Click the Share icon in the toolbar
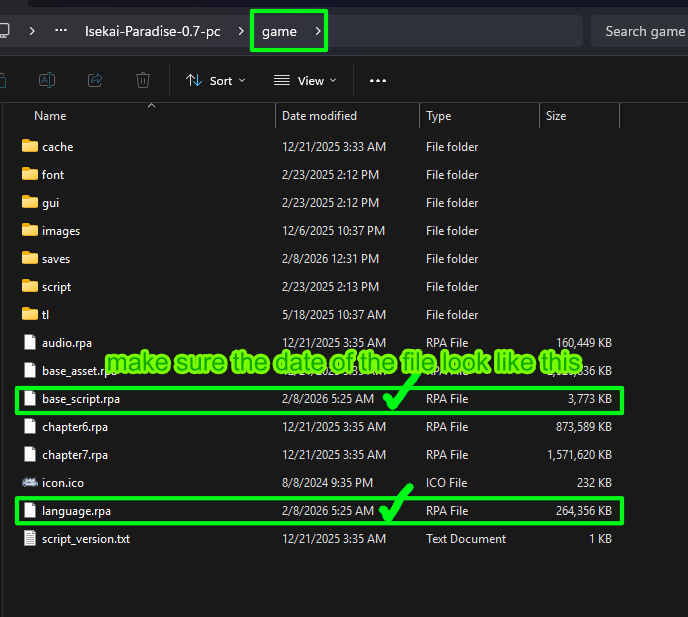This screenshot has height=617, width=688. click(x=95, y=80)
